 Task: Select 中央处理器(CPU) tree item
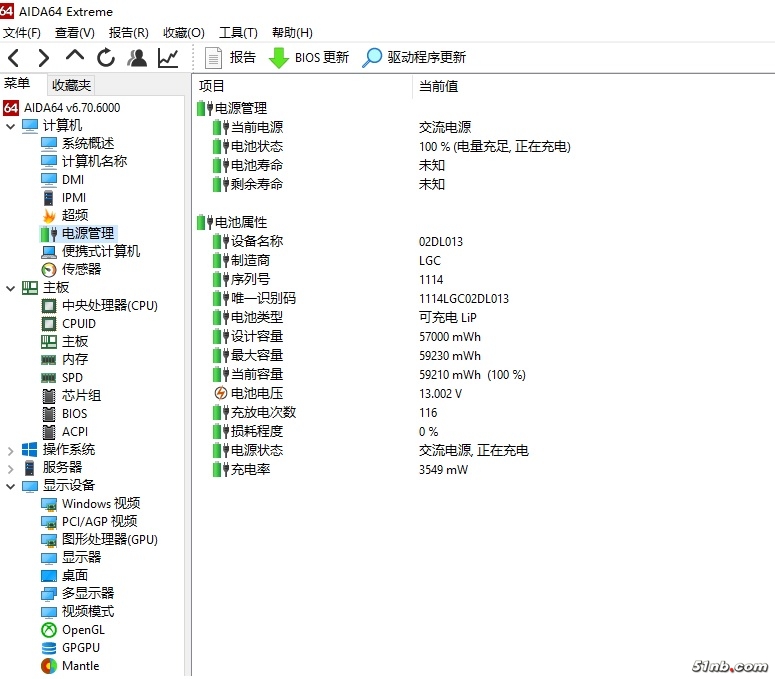click(x=109, y=305)
